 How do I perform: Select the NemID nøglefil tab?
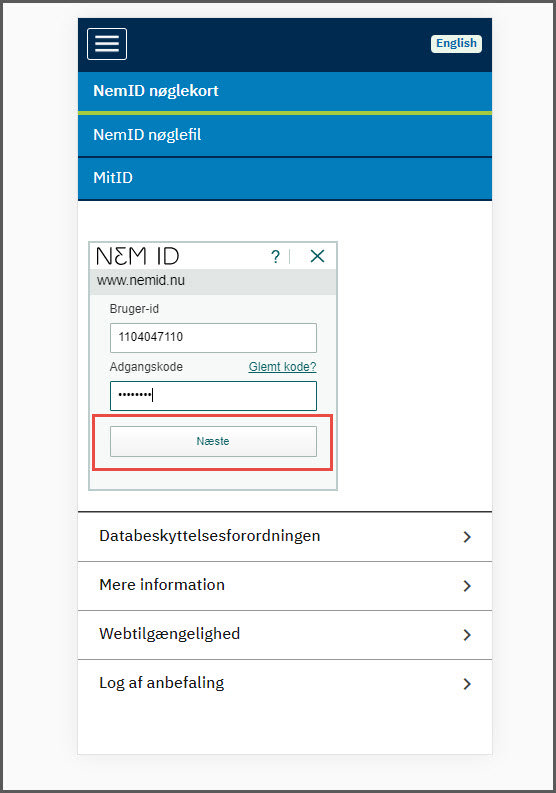[285, 135]
